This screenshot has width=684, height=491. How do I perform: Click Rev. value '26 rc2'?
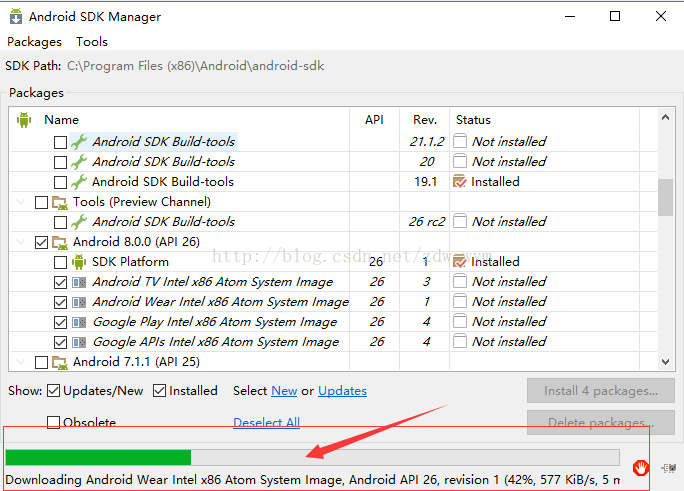[427, 222]
